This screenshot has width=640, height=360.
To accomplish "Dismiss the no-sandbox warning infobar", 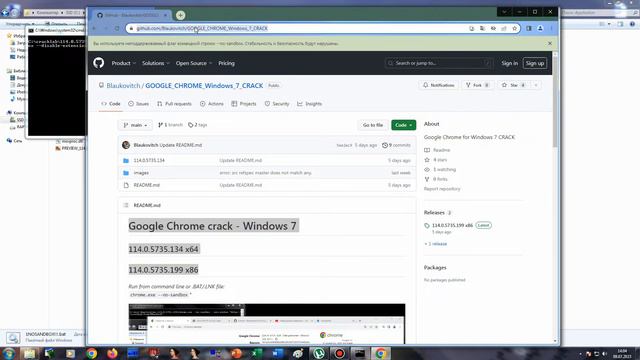I will pos(550,43).
